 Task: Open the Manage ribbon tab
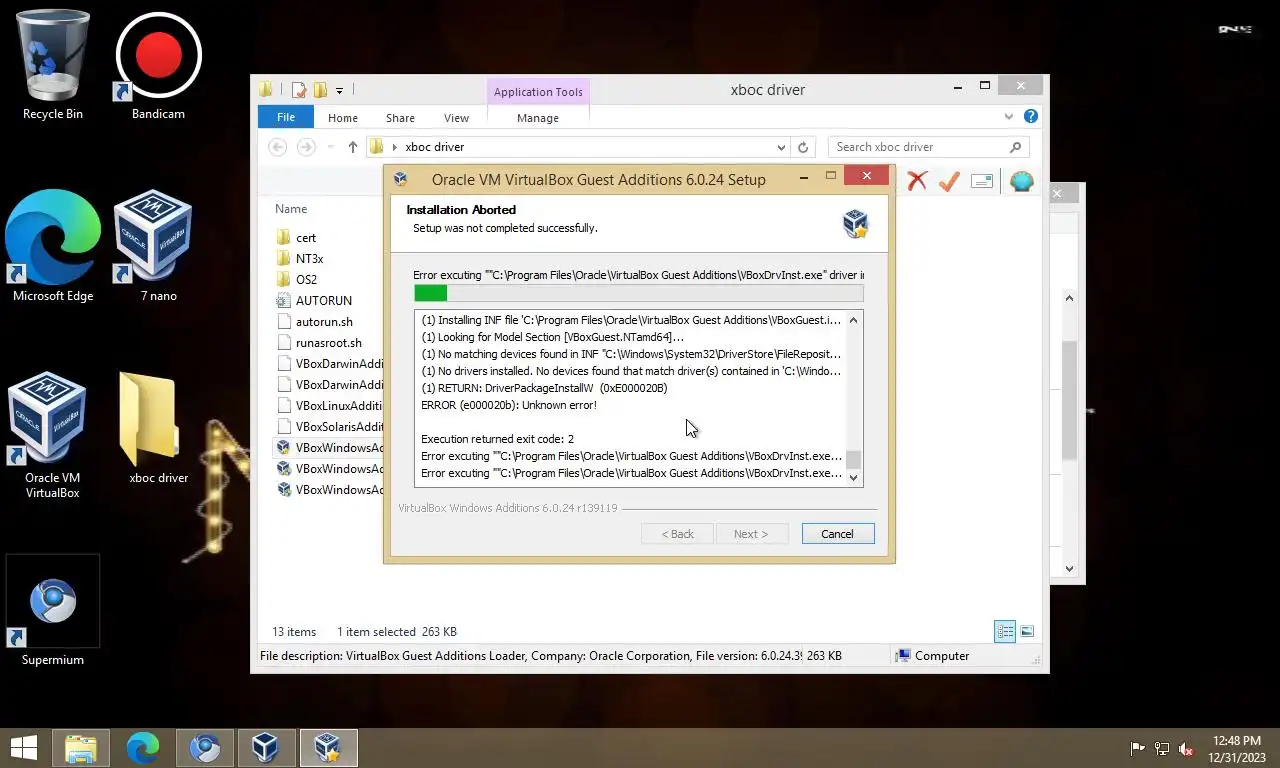pyautogui.click(x=538, y=118)
